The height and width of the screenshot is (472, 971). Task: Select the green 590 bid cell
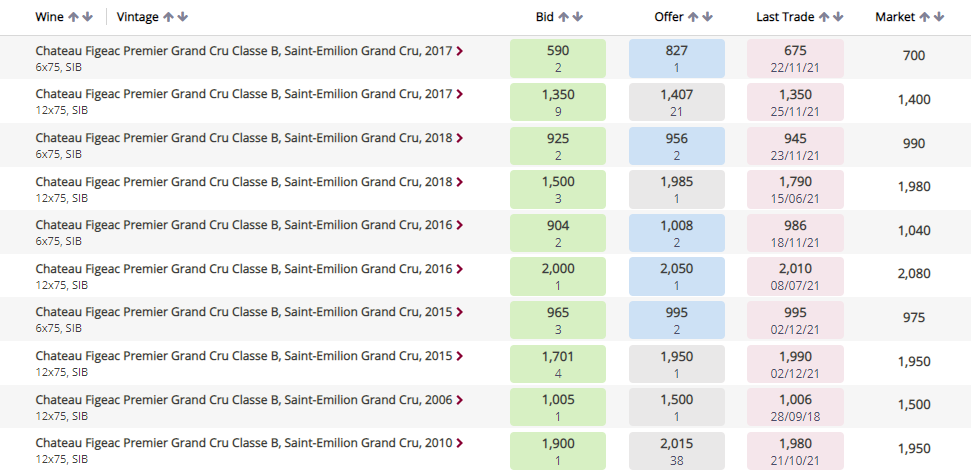coord(558,58)
